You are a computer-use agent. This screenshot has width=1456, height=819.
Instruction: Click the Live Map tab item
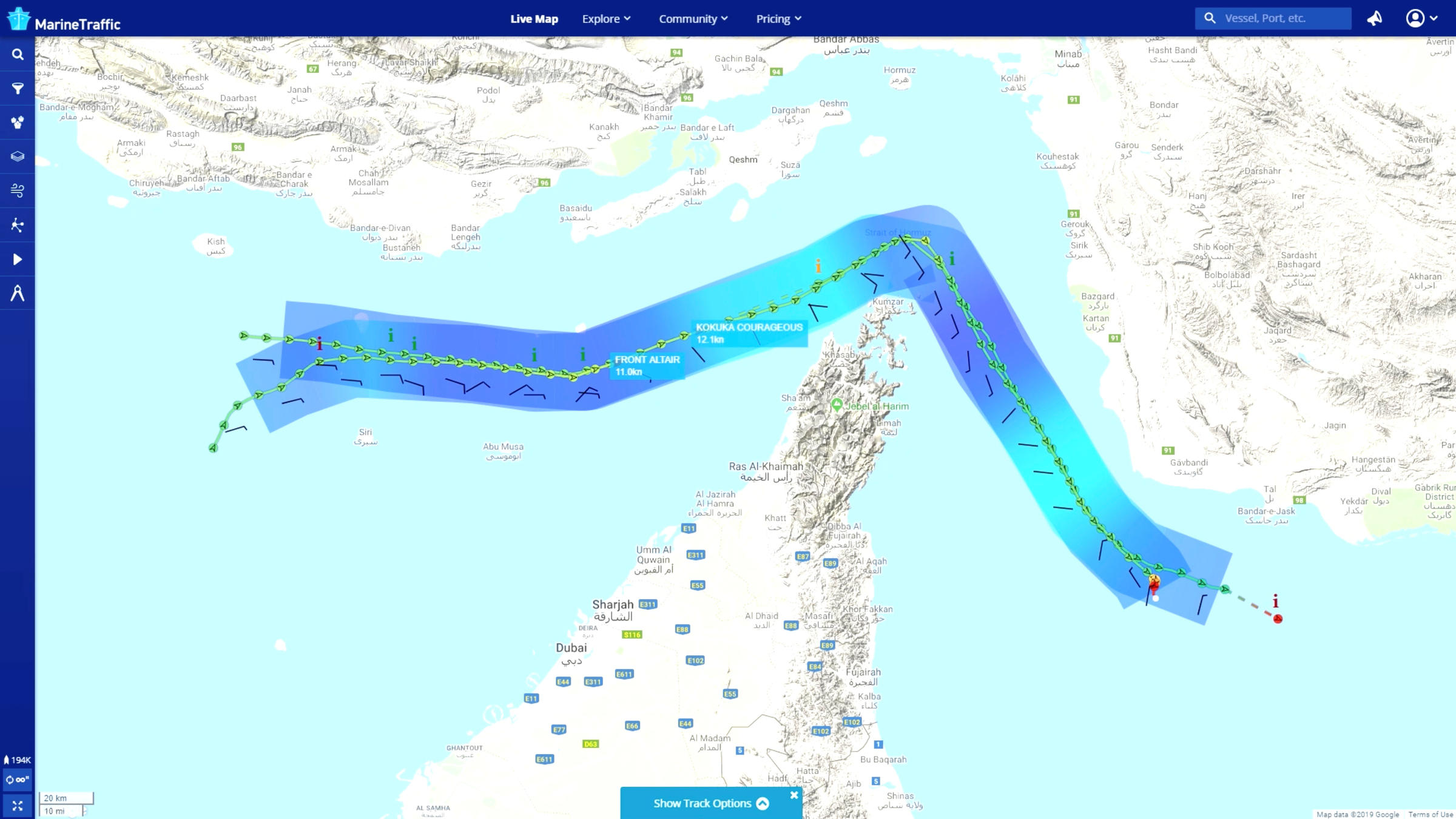[x=534, y=18]
